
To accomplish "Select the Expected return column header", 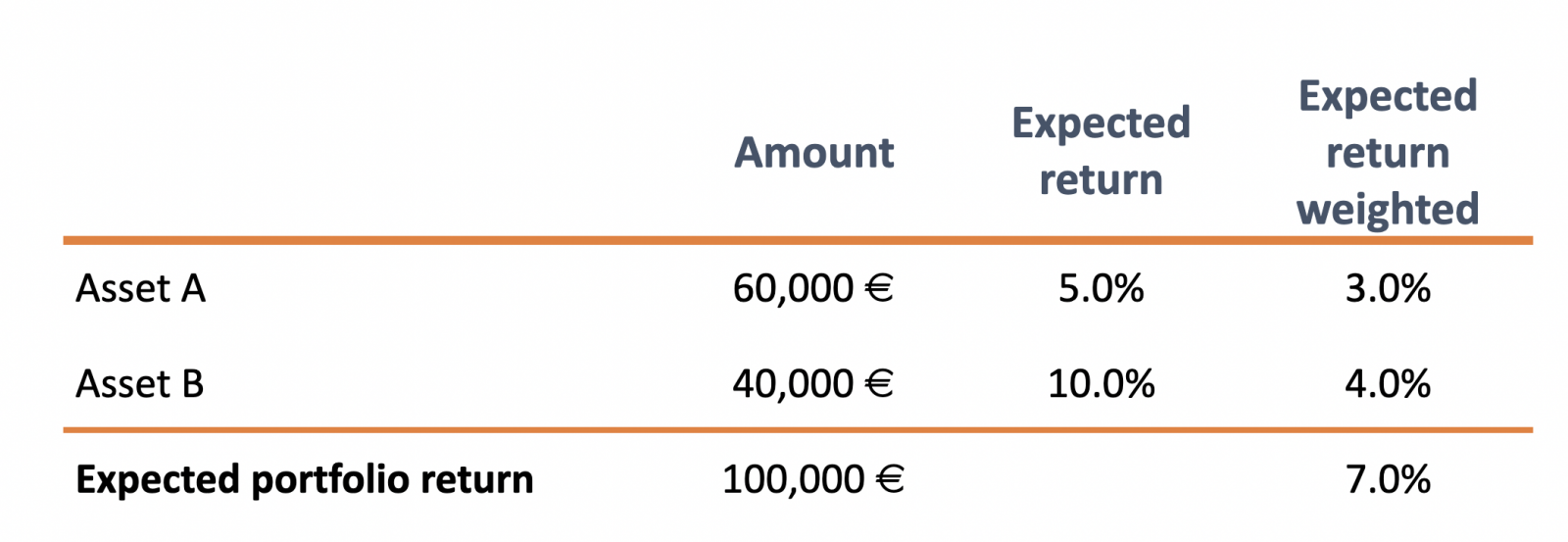I will click(1101, 152).
